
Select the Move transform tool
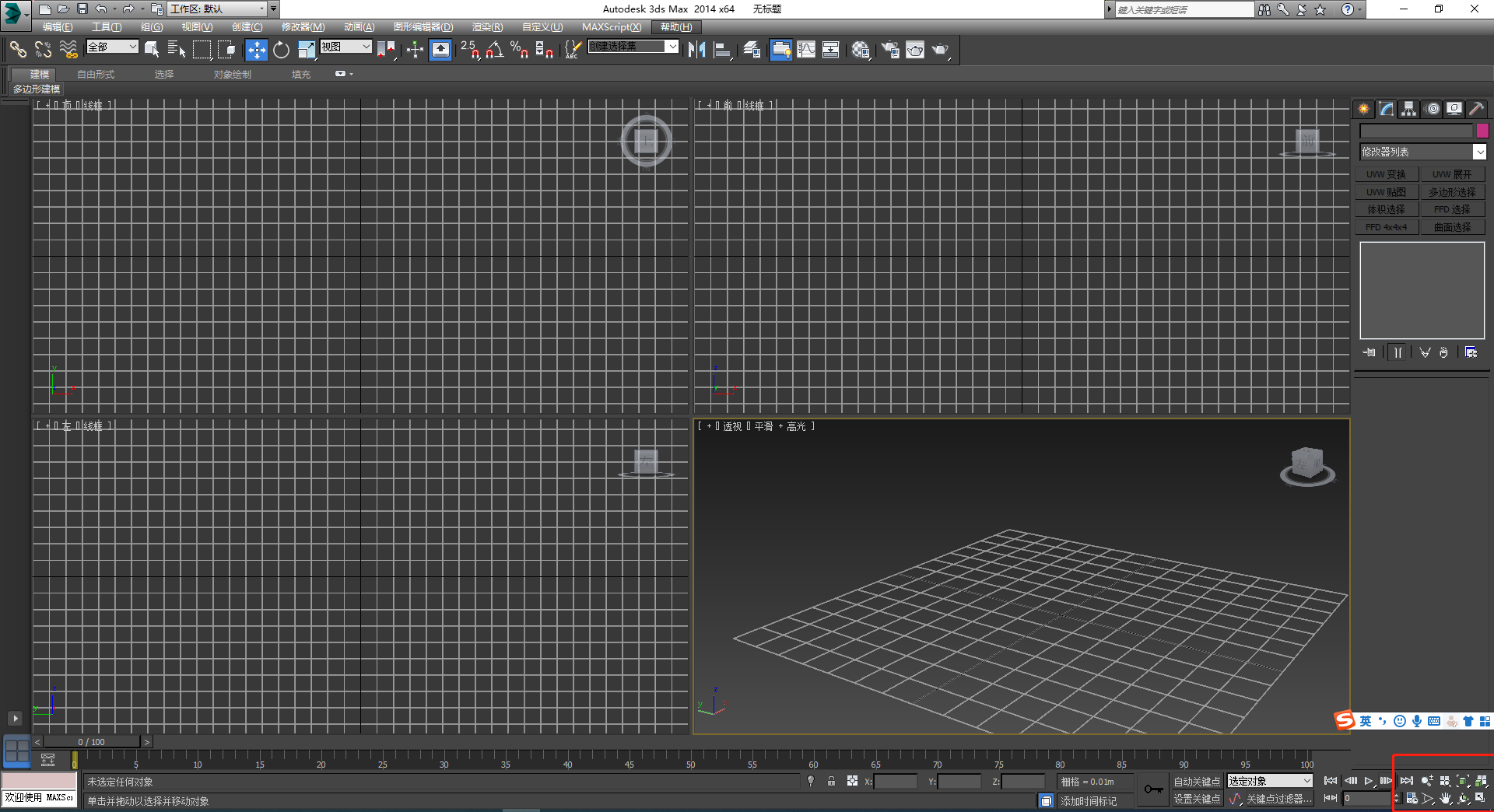[x=256, y=50]
